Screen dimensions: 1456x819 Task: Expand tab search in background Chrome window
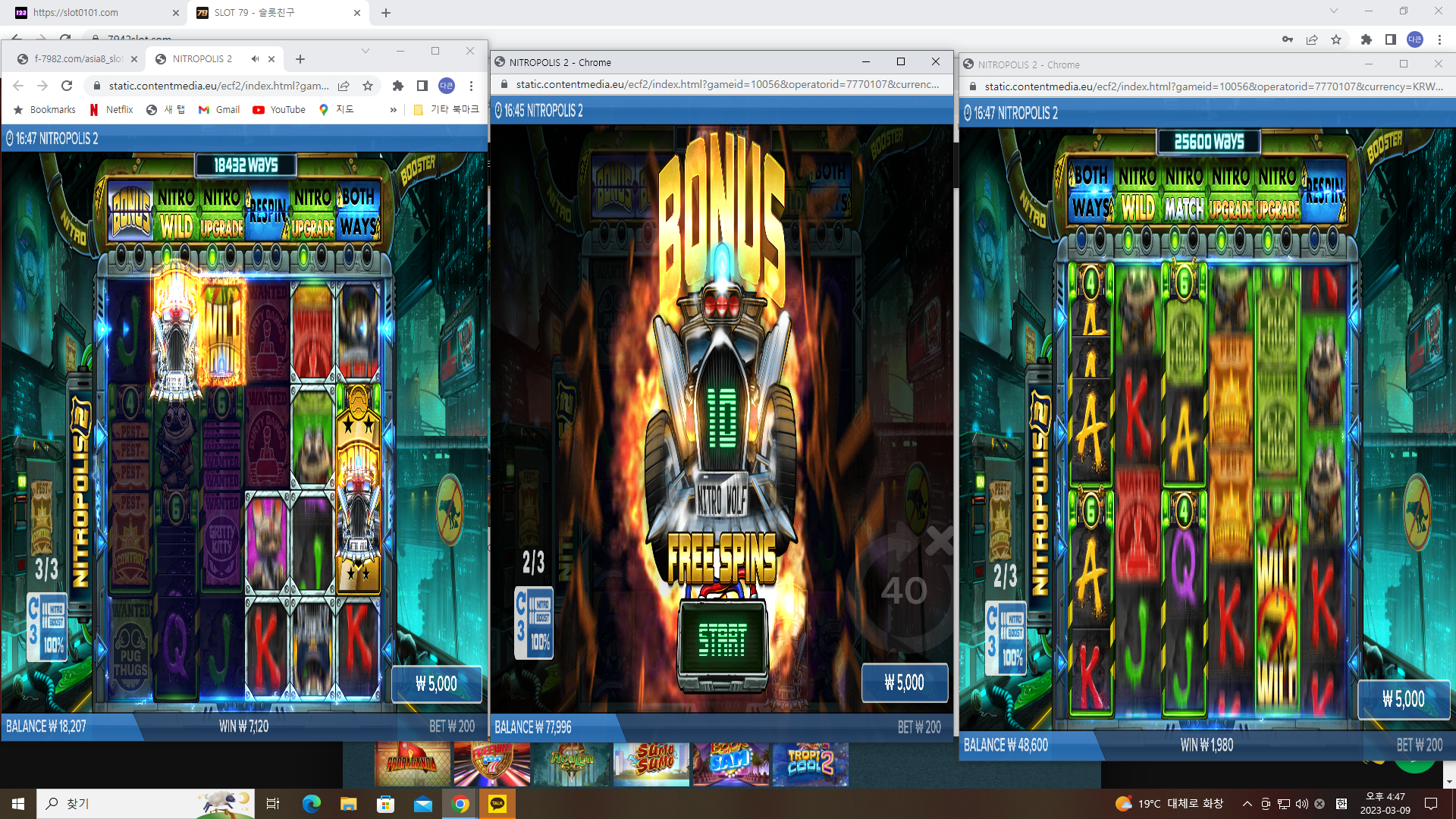(1334, 11)
